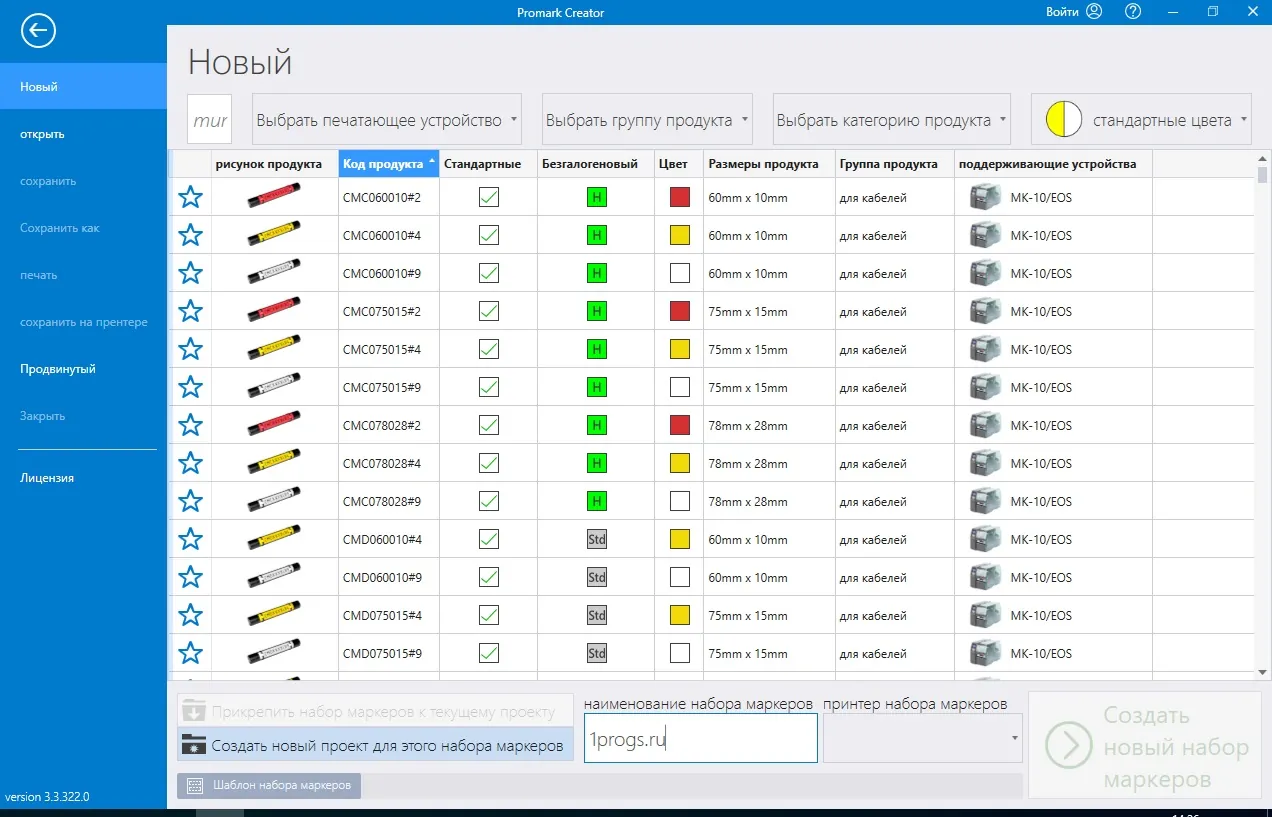Star the CMC060010#4 product row
The width and height of the screenshot is (1272, 817).
(x=190, y=235)
